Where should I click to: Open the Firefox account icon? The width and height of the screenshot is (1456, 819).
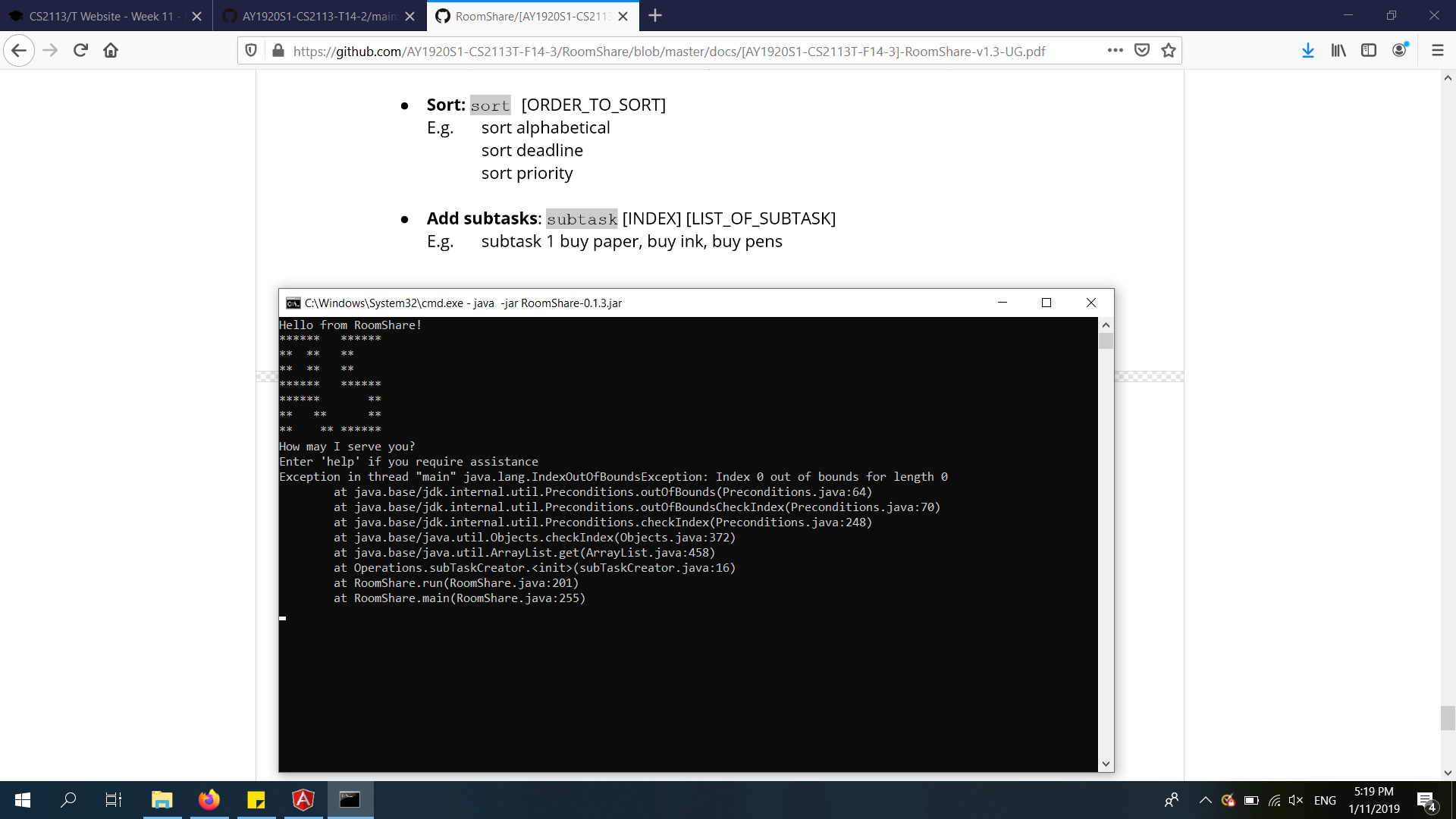pos(1400,51)
